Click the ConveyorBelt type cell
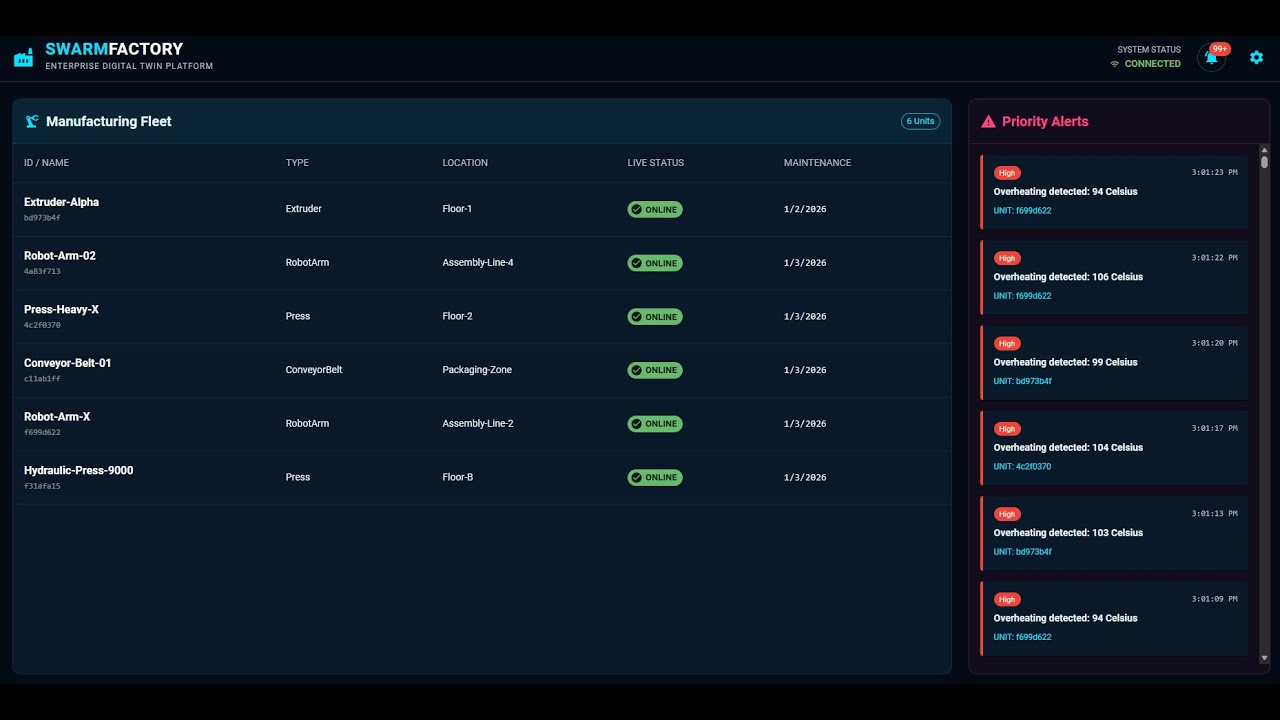The image size is (1280, 720). click(314, 370)
